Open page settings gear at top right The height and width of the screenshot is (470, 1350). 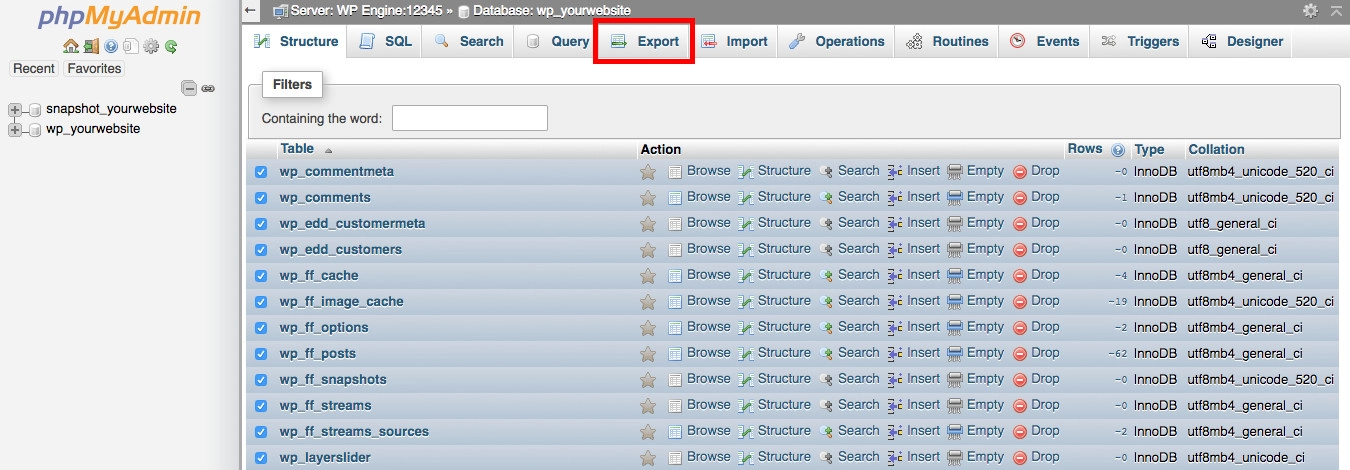[x=1310, y=10]
